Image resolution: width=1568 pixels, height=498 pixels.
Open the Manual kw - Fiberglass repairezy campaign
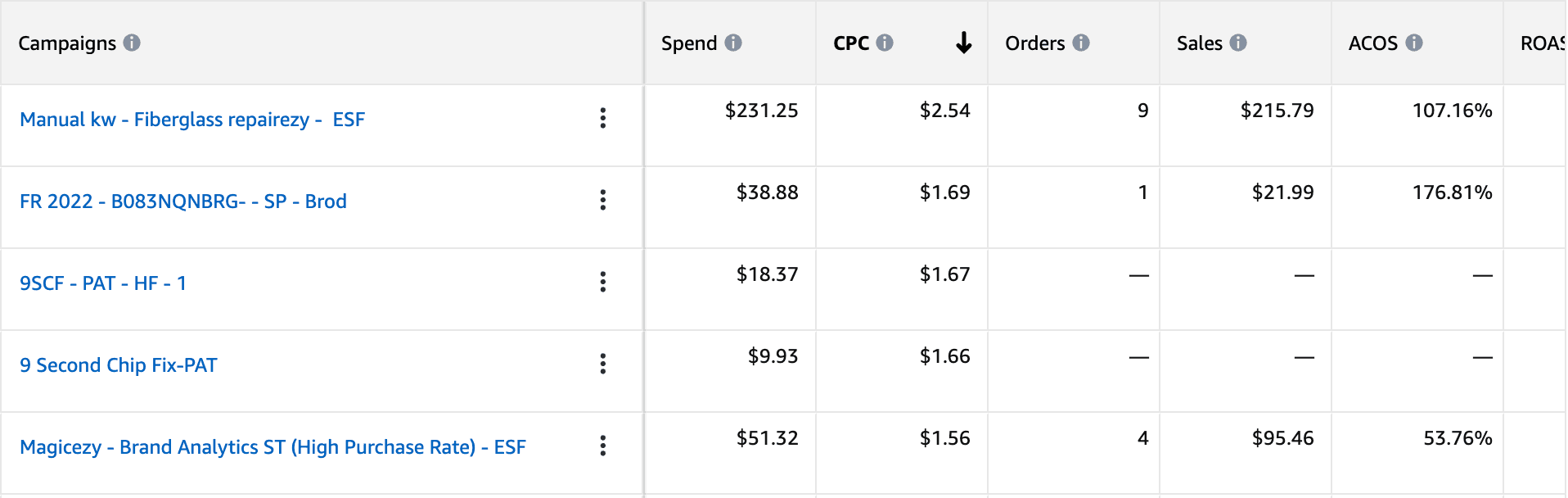pos(193,119)
